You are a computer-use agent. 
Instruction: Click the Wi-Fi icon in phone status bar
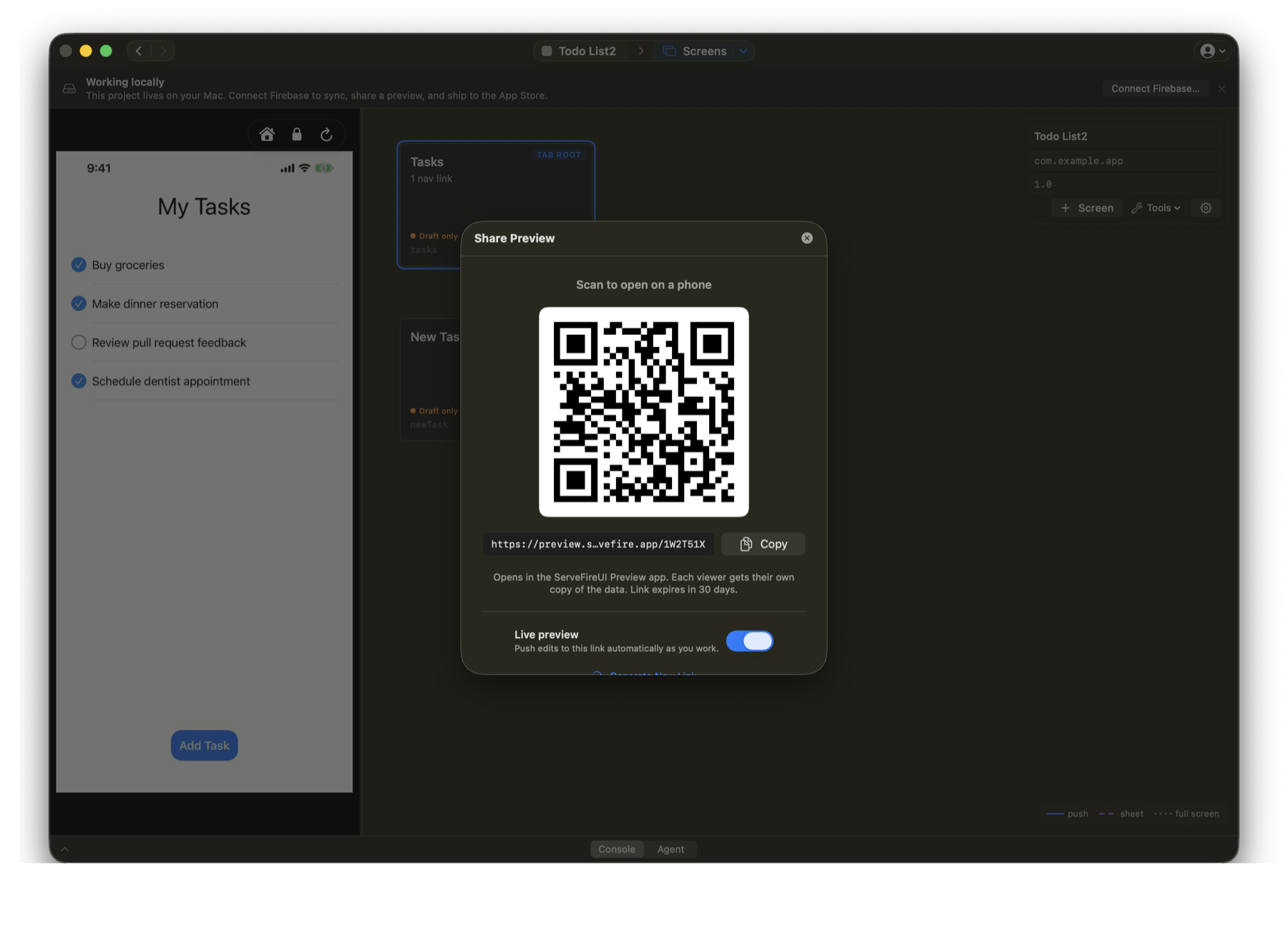tap(305, 168)
